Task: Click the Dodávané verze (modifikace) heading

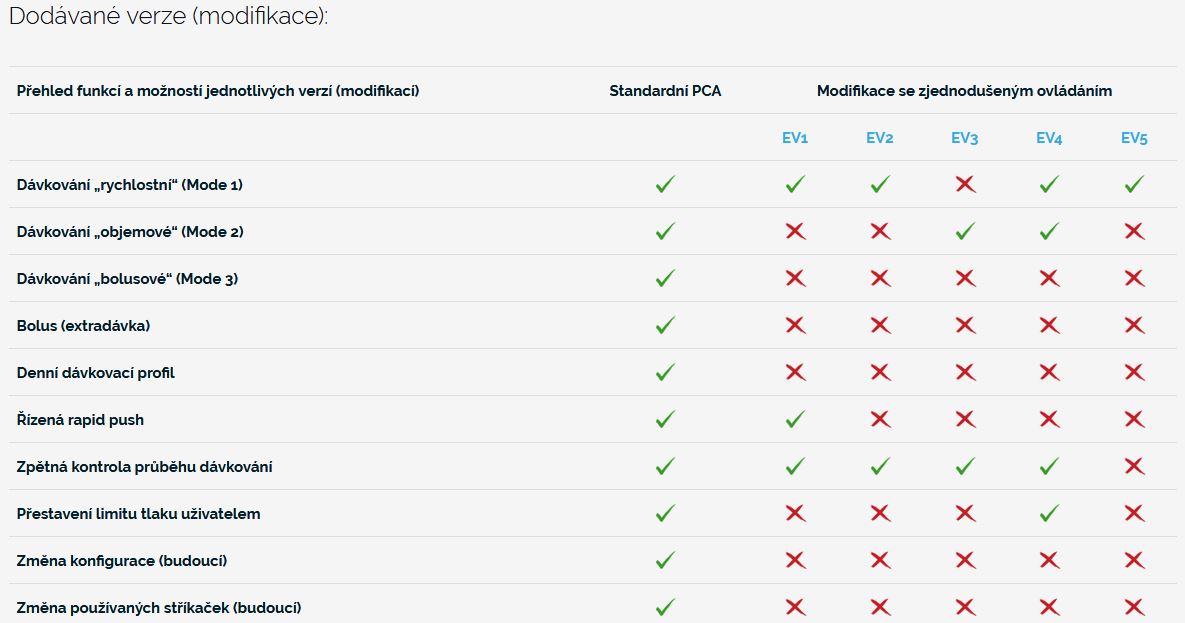Action: (168, 18)
